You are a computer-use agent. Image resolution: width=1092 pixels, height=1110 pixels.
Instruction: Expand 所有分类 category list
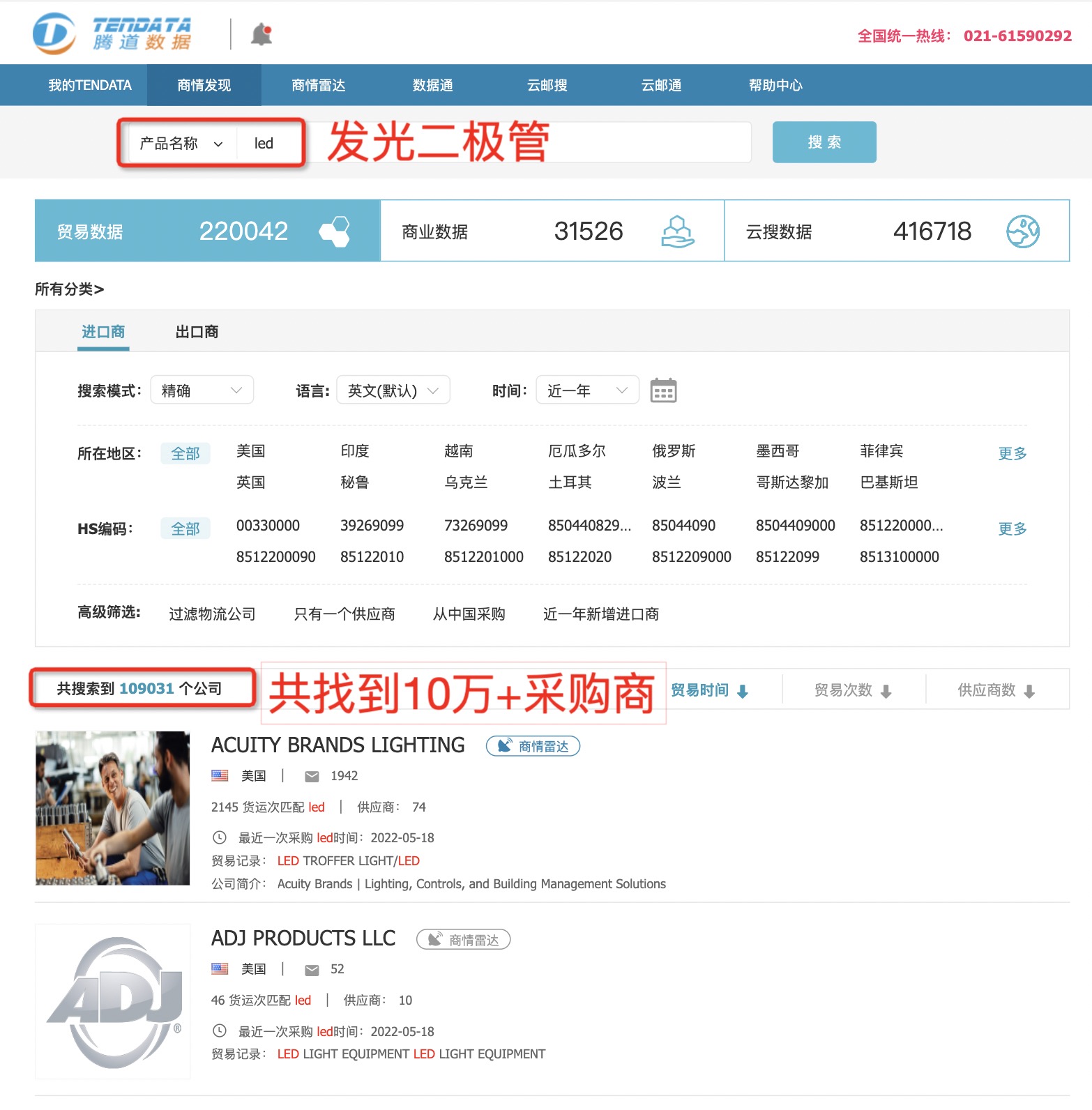coord(69,289)
